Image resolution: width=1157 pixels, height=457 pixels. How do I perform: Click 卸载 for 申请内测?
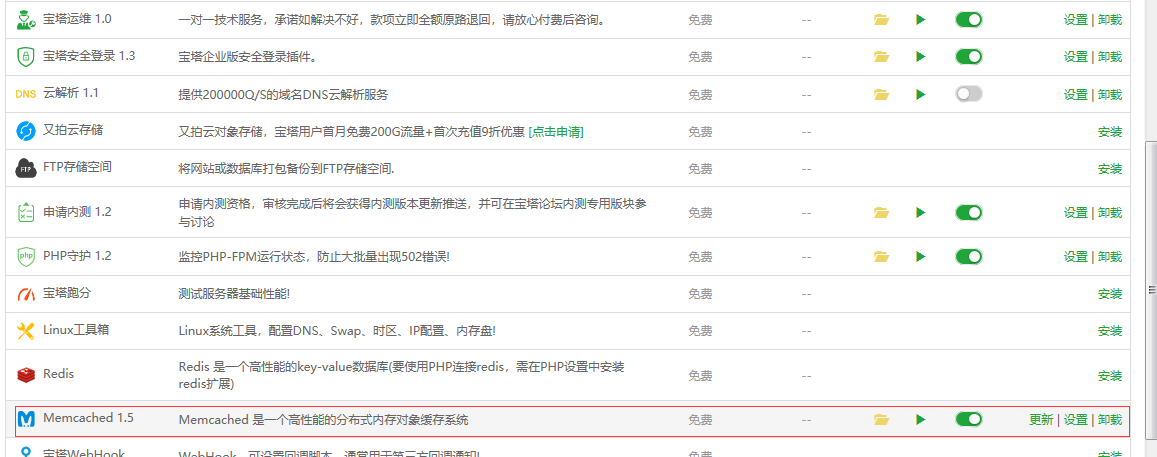[1109, 213]
